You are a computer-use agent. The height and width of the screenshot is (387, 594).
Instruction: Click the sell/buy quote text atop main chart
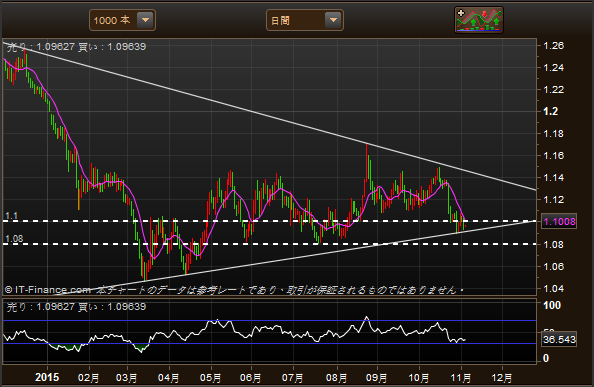click(x=76, y=47)
